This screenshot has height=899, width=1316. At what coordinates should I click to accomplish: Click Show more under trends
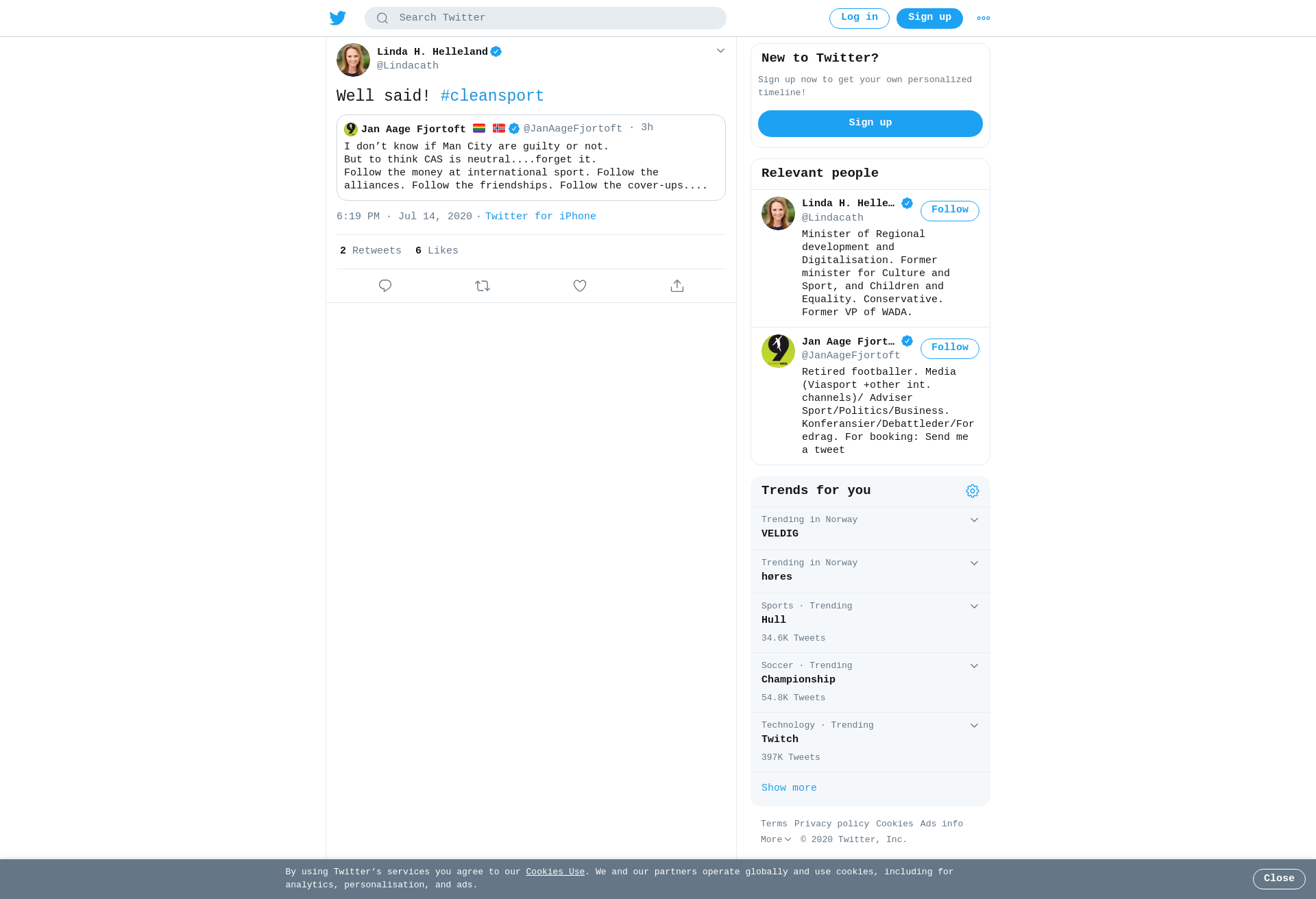[789, 788]
